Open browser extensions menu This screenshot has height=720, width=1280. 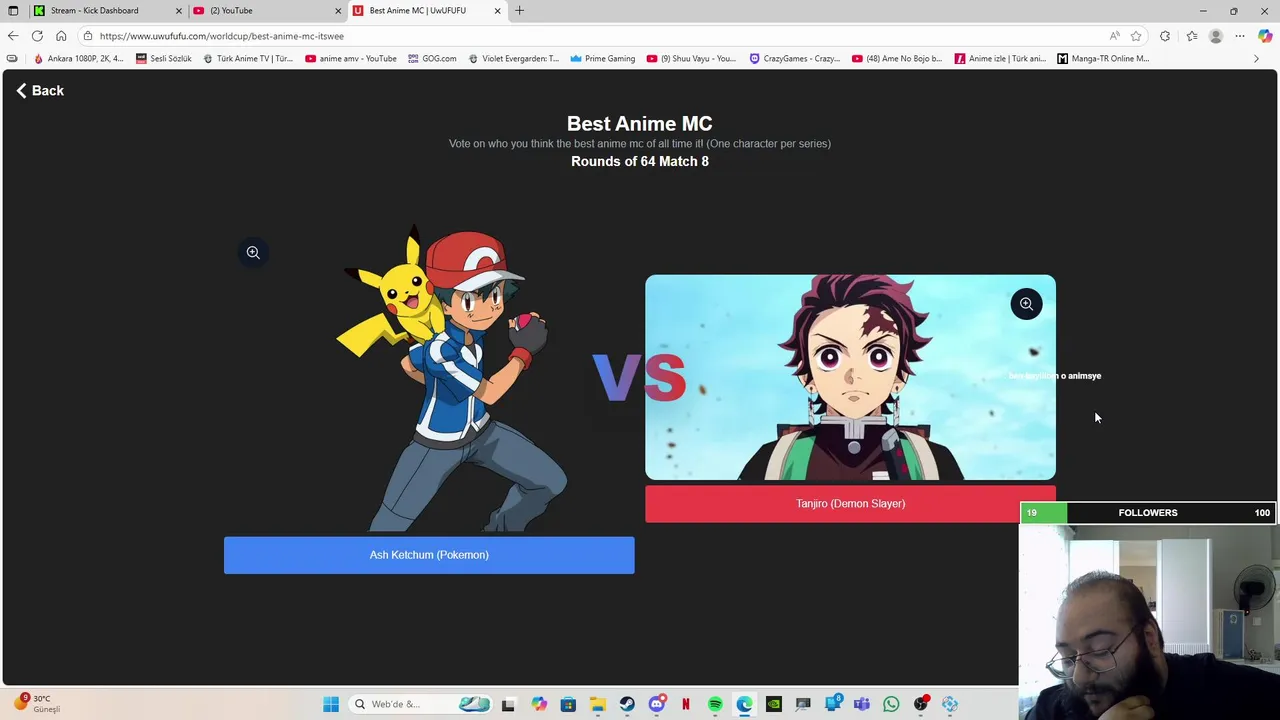[x=1165, y=36]
